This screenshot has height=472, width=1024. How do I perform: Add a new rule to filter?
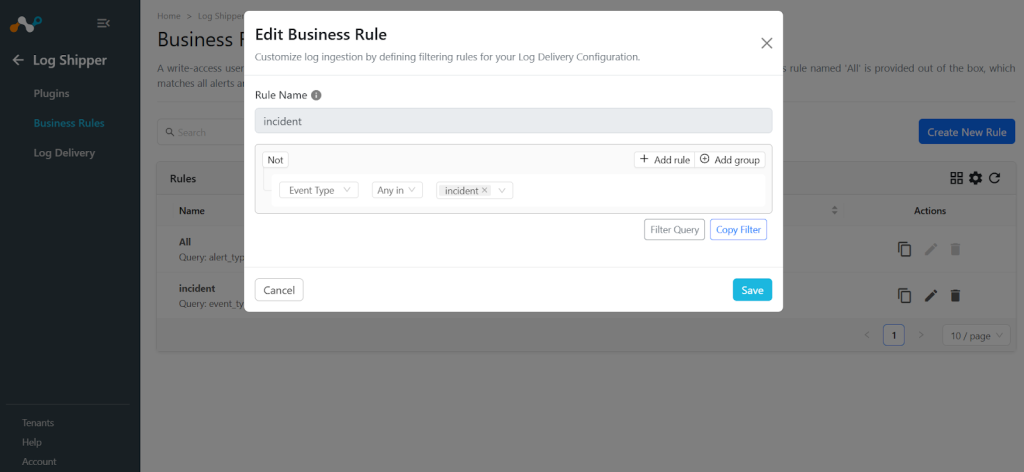click(x=664, y=159)
